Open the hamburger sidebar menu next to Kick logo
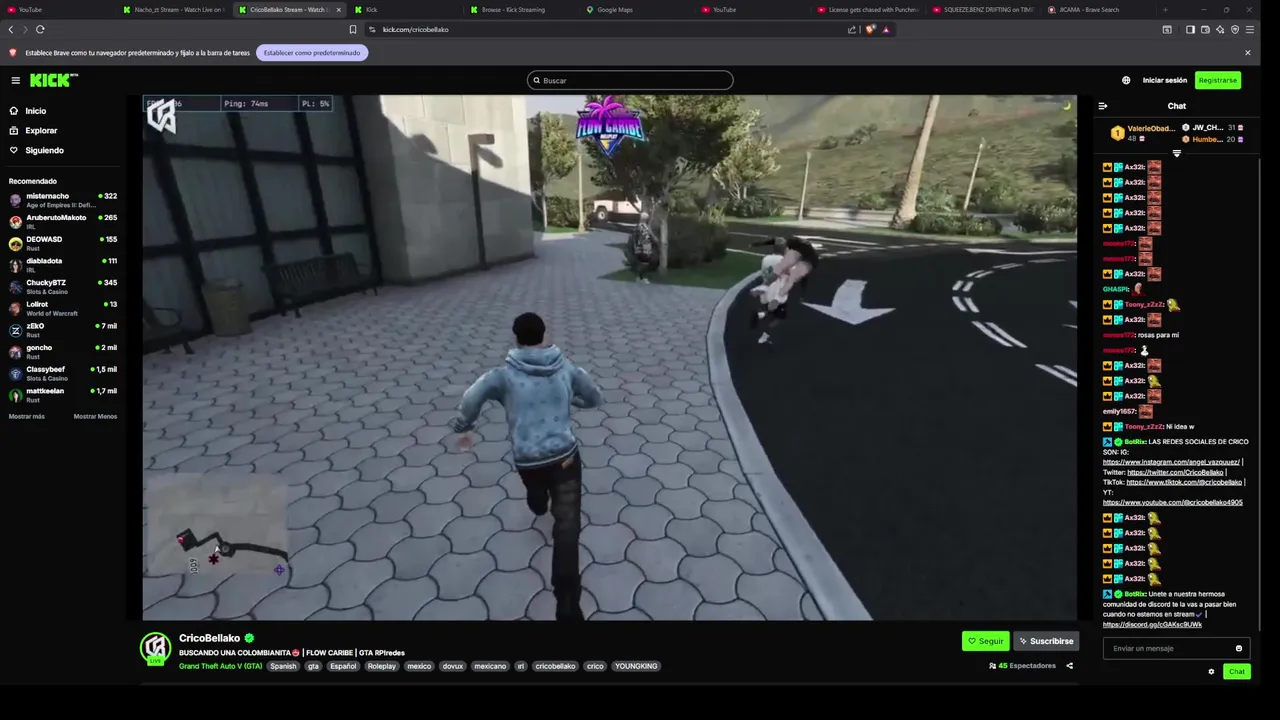This screenshot has width=1280, height=720. (x=15, y=80)
